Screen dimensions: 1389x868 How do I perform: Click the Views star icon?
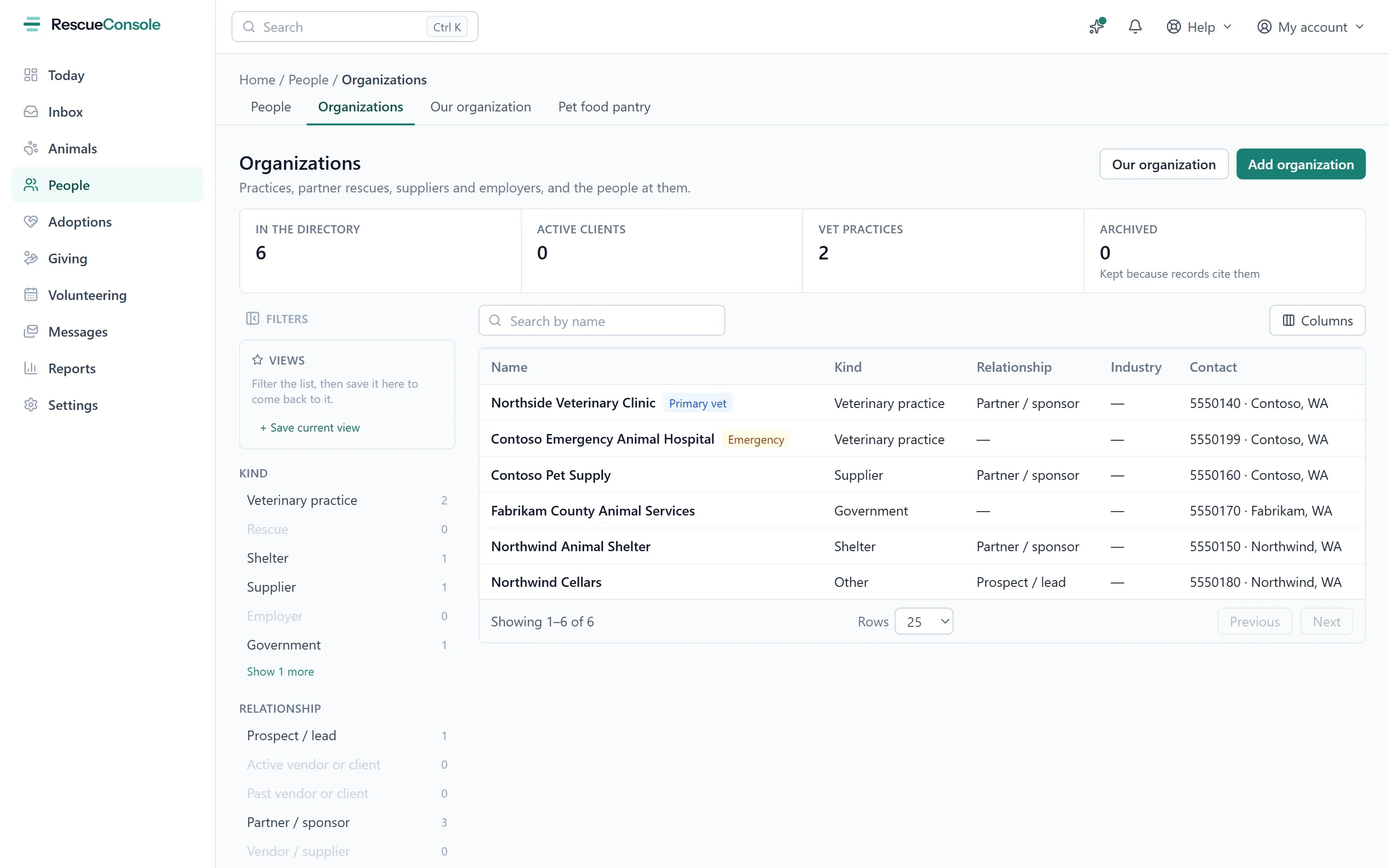tap(258, 360)
